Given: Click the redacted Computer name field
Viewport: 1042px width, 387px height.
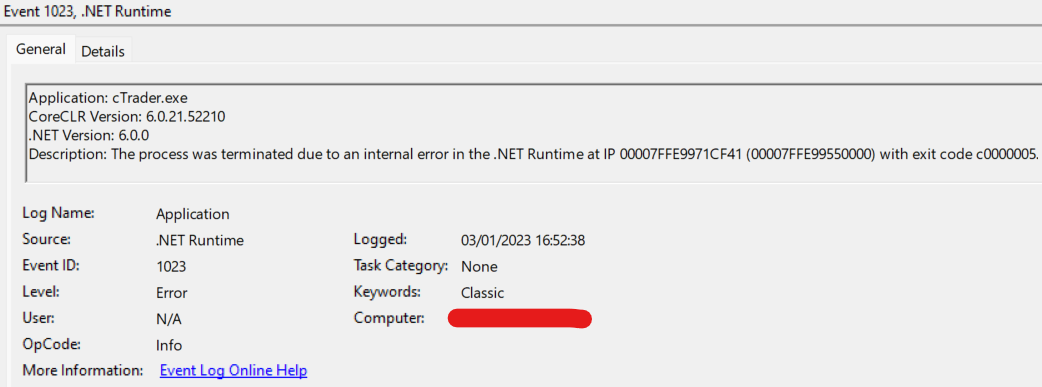Looking at the screenshot, I should [520, 319].
